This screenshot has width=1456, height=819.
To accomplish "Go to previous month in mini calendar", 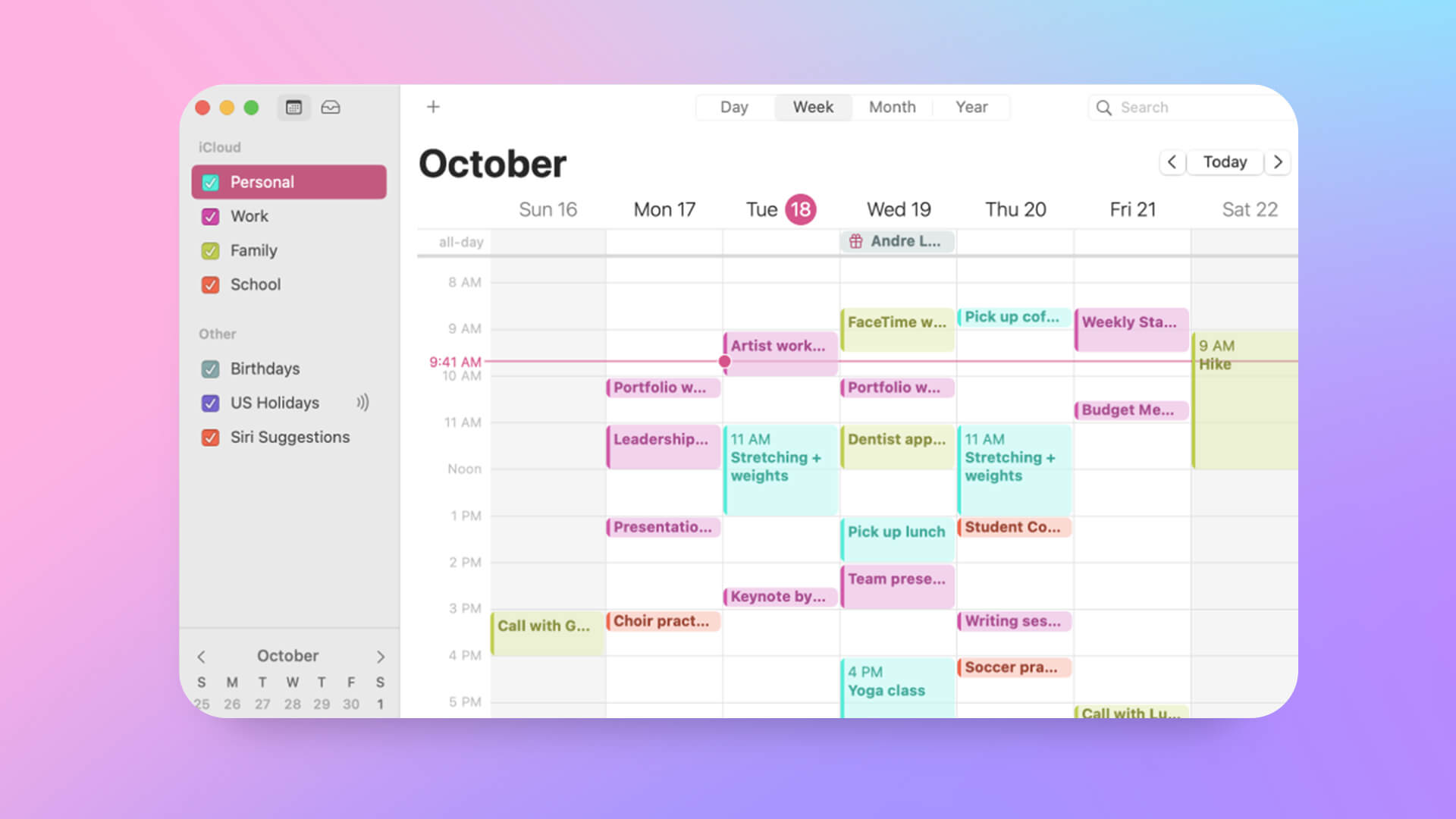I will [x=201, y=655].
